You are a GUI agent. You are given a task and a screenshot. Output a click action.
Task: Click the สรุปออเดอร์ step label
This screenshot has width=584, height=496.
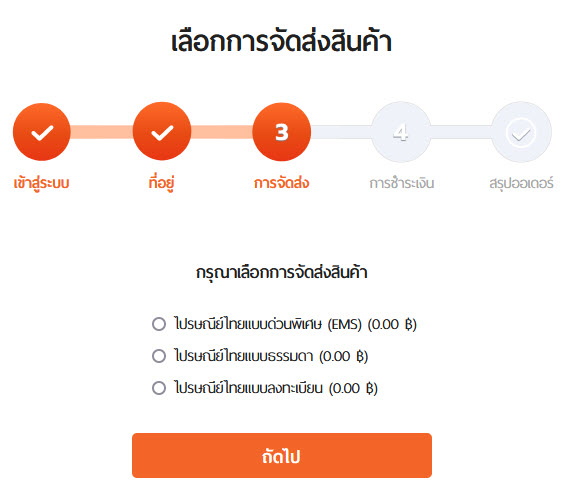pyautogui.click(x=521, y=184)
